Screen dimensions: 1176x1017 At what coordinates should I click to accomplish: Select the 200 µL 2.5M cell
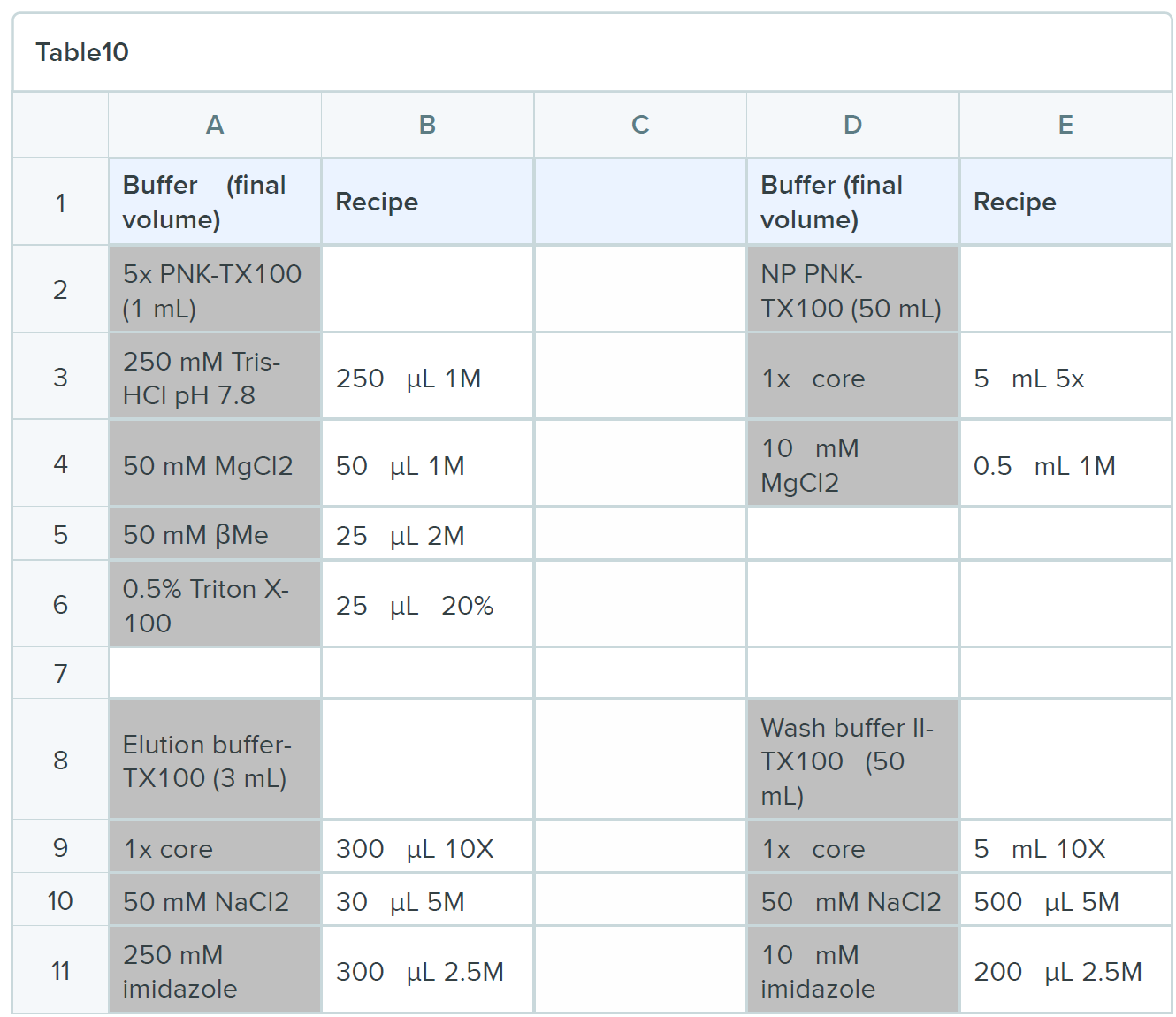(x=1065, y=971)
